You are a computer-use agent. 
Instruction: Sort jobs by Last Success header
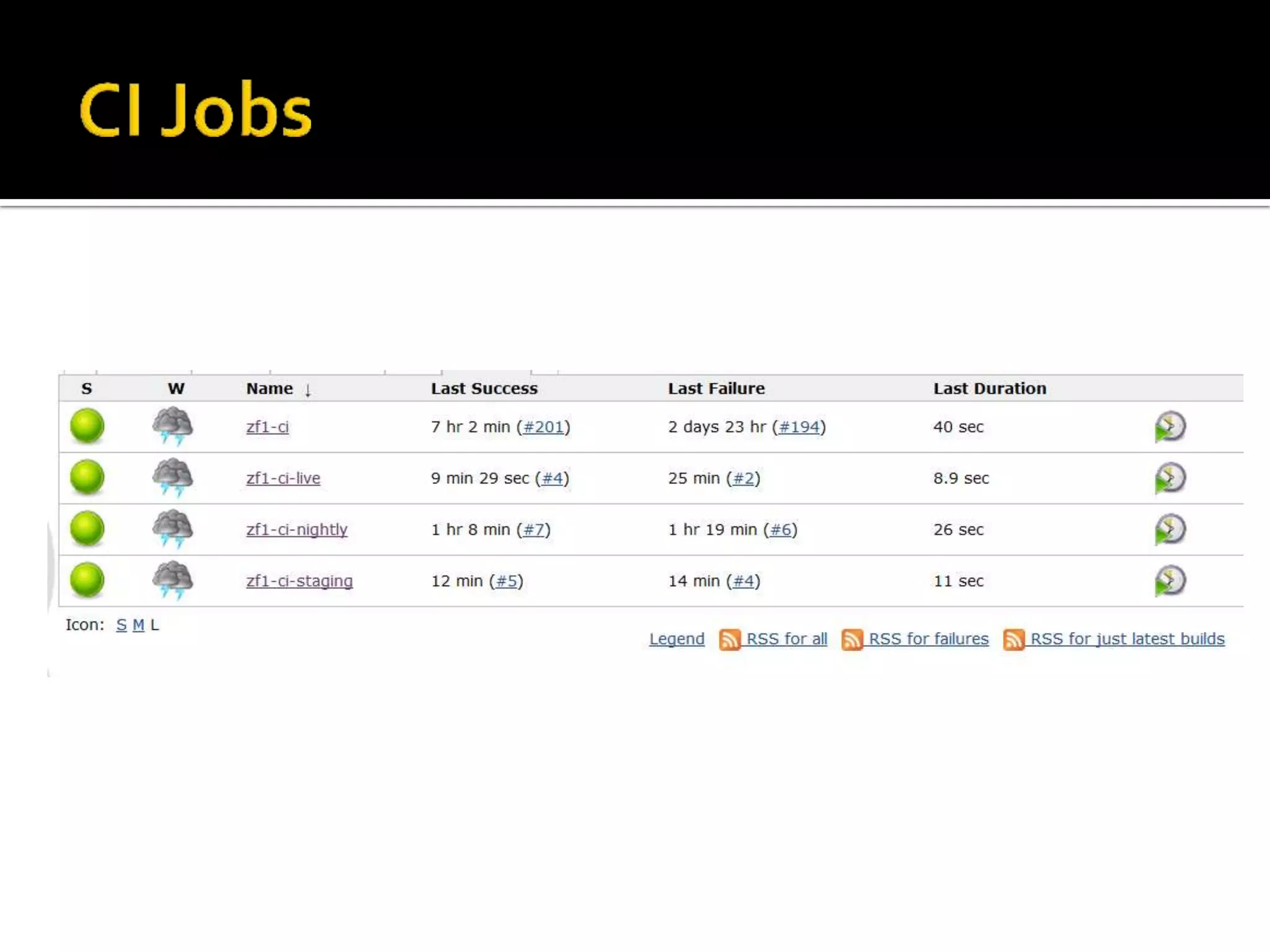(x=484, y=389)
